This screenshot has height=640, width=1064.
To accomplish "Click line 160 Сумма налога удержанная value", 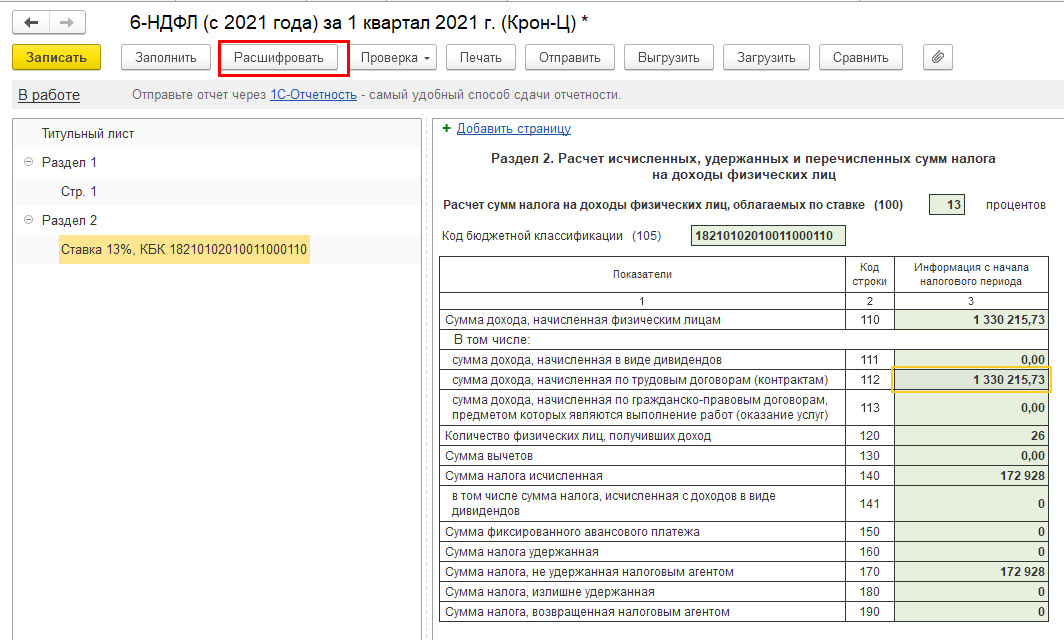I will [x=971, y=552].
